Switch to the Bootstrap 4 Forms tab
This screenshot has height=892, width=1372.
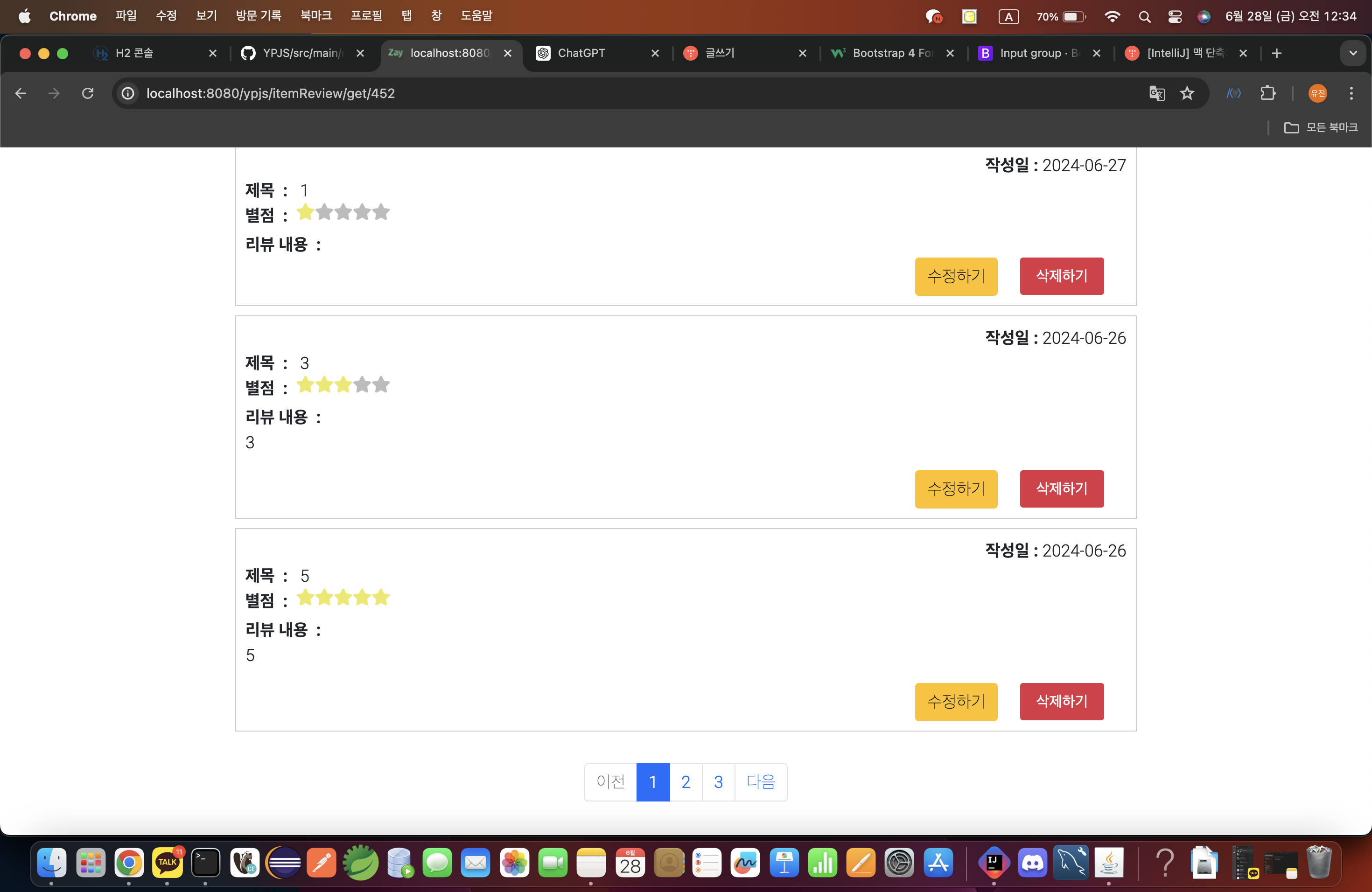pyautogui.click(x=892, y=53)
